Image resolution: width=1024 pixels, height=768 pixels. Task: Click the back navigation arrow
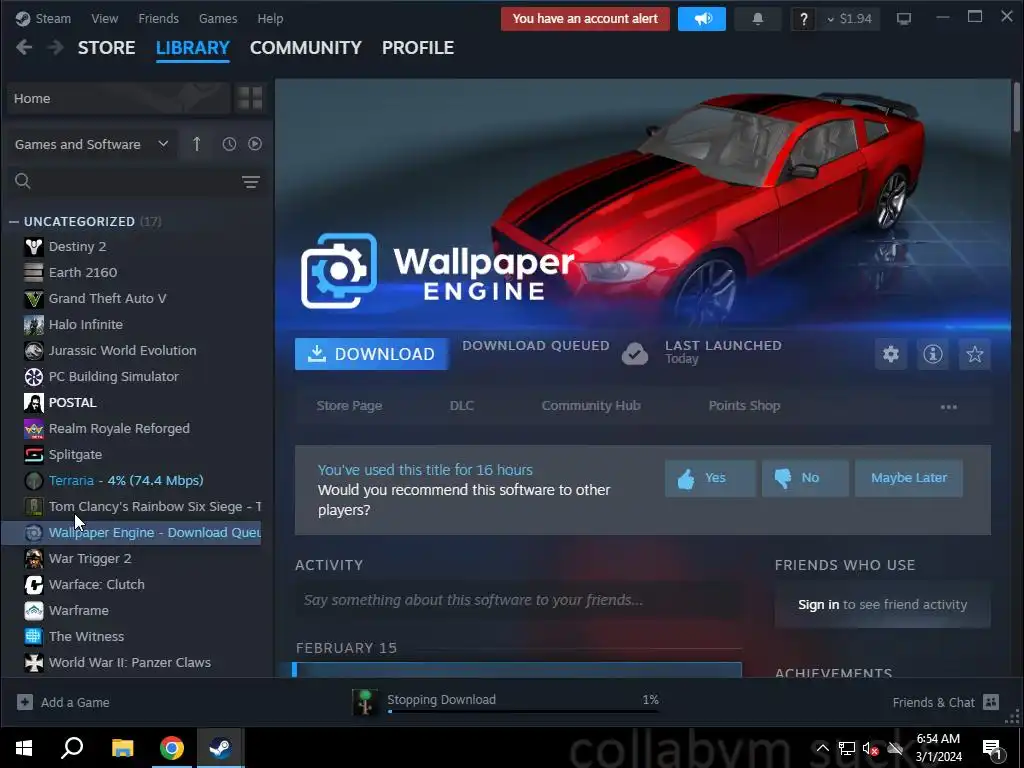[x=24, y=47]
